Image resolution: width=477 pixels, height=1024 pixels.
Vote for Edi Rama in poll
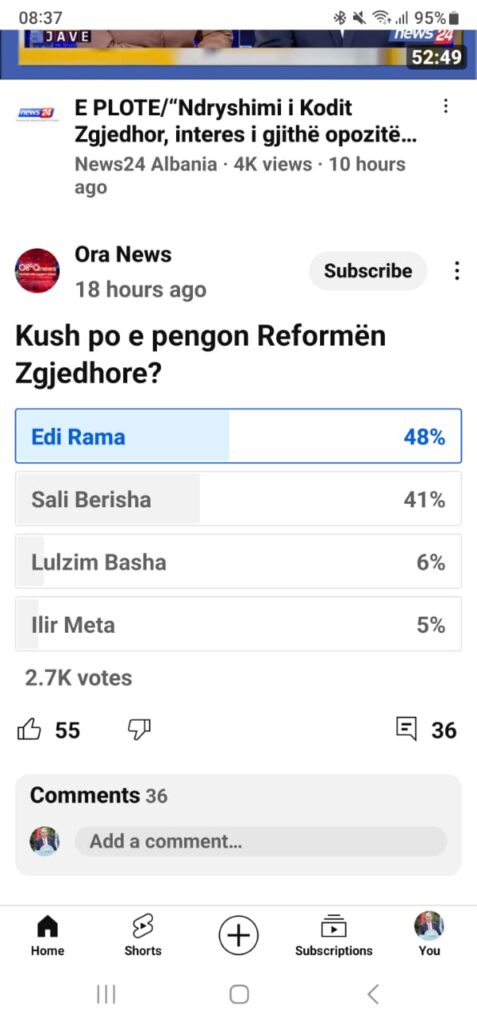tap(238, 436)
